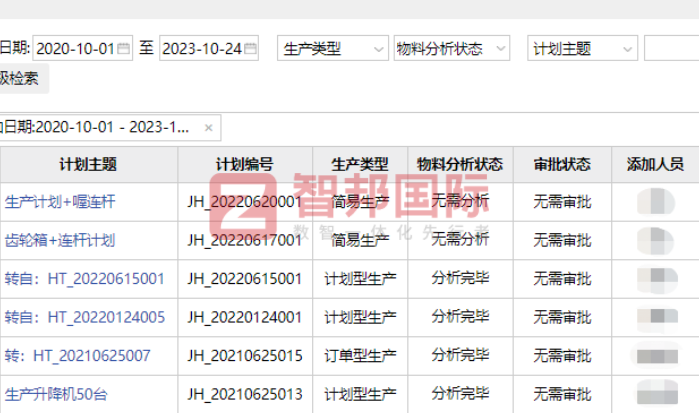Screen dimensions: 699x413
Task: Open plan 转：HT_20210625007
Action: pos(78,355)
